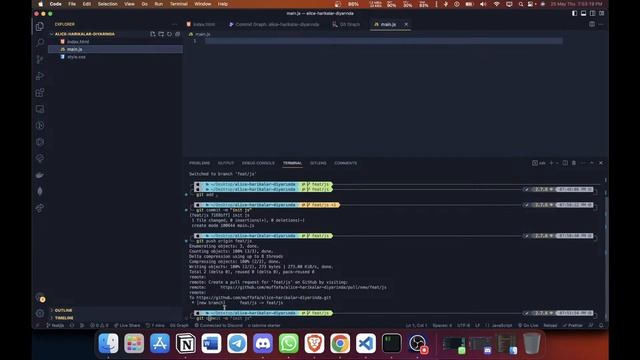640x360 pixels.
Task: Switch to the index.html editor tab
Action: (201, 24)
